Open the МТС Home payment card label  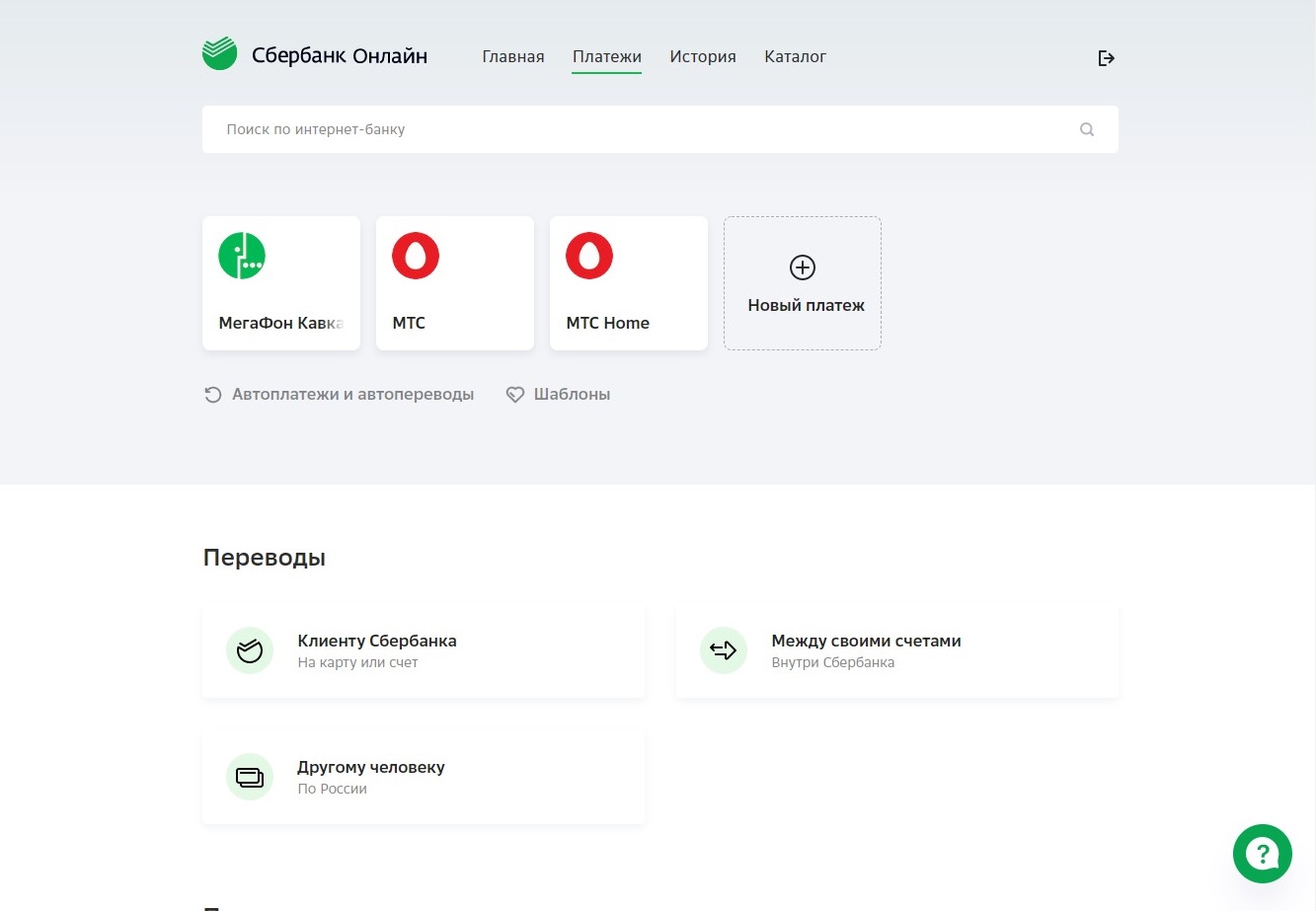[x=608, y=323]
